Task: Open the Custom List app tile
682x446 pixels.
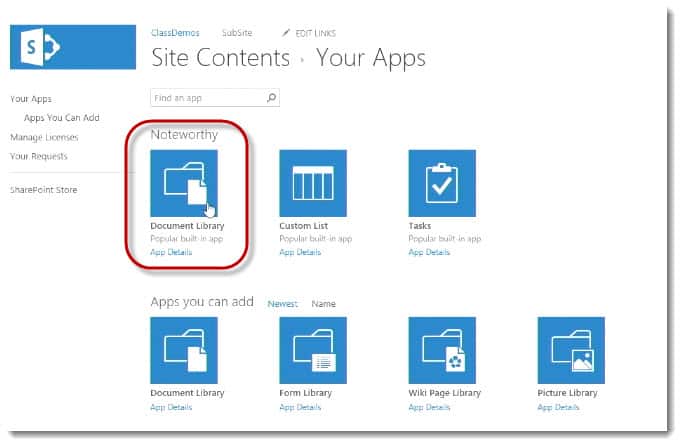Action: [x=313, y=183]
